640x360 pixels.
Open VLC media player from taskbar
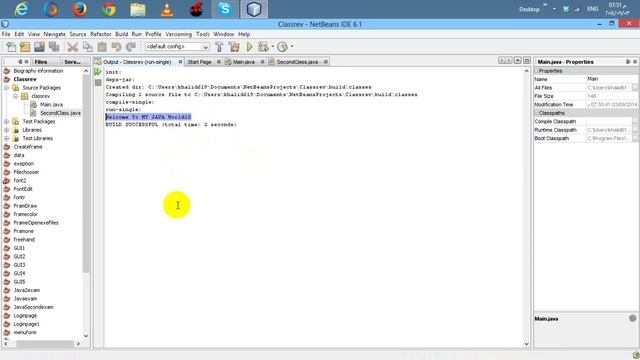pos(167,9)
